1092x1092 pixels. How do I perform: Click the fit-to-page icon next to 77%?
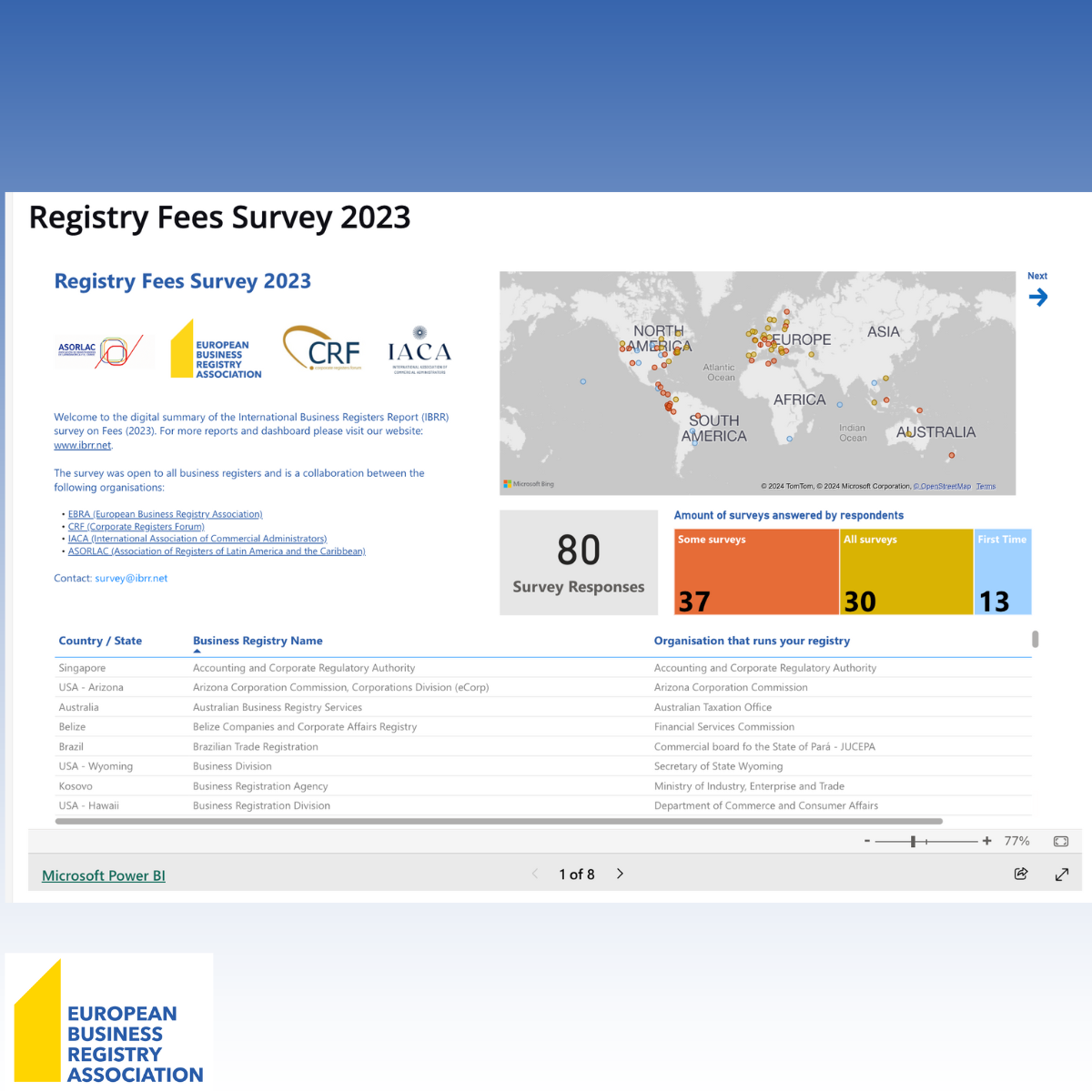(x=1060, y=841)
